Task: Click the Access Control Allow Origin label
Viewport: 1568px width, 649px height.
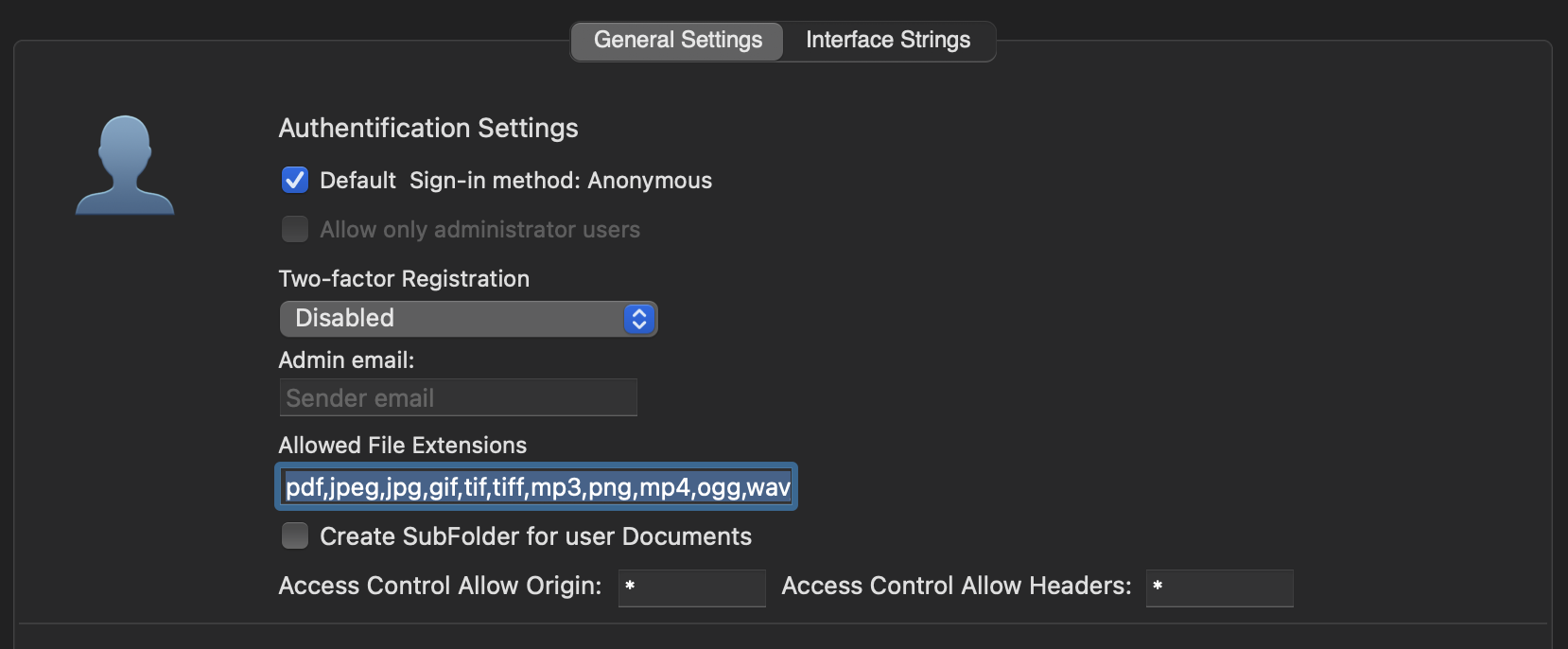Action: tap(440, 587)
